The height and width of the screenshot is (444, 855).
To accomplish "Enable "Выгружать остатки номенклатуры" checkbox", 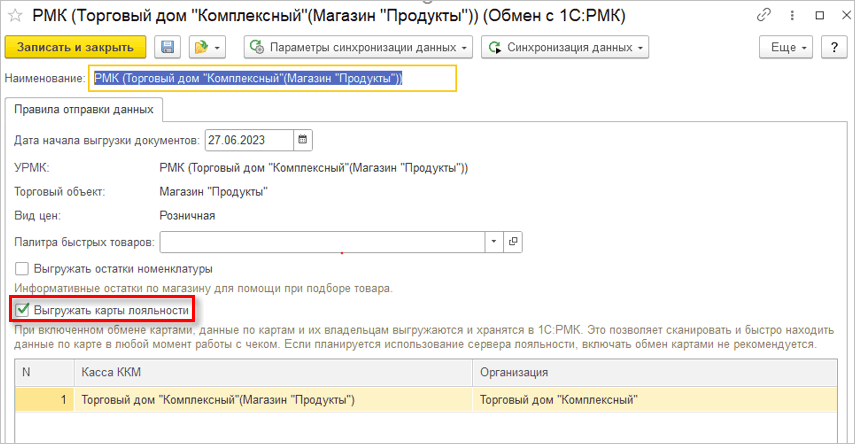I will (x=22, y=269).
